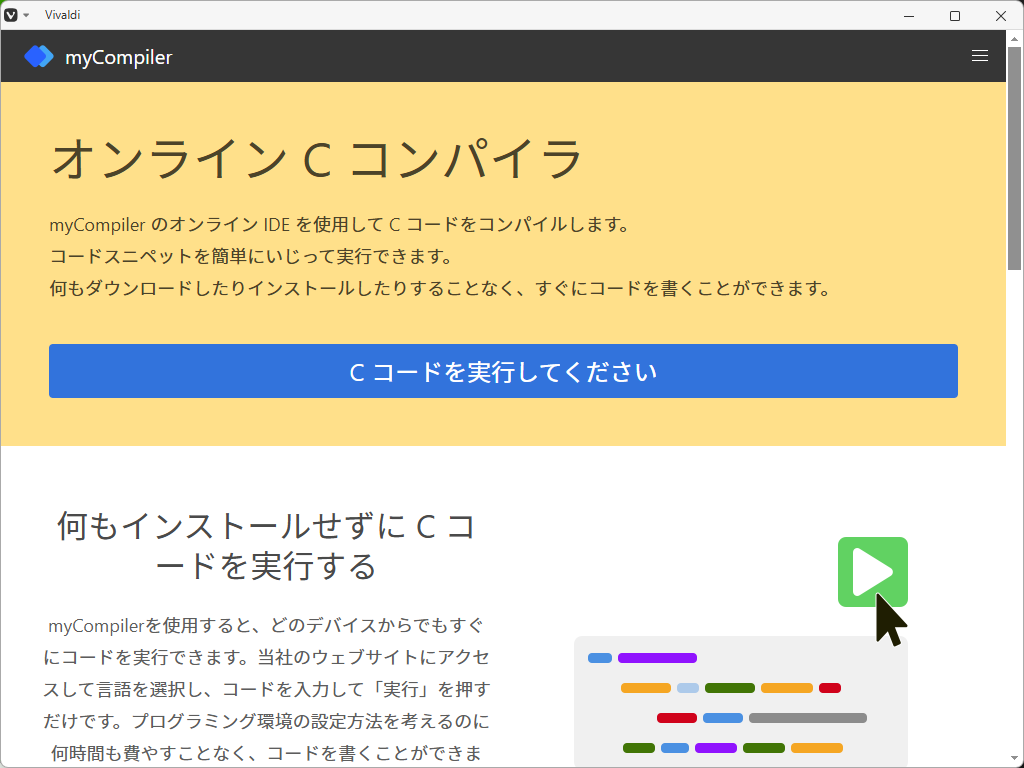Click the scrollbar down arrow icon
This screenshot has width=1024, height=768.
pos(1015,760)
